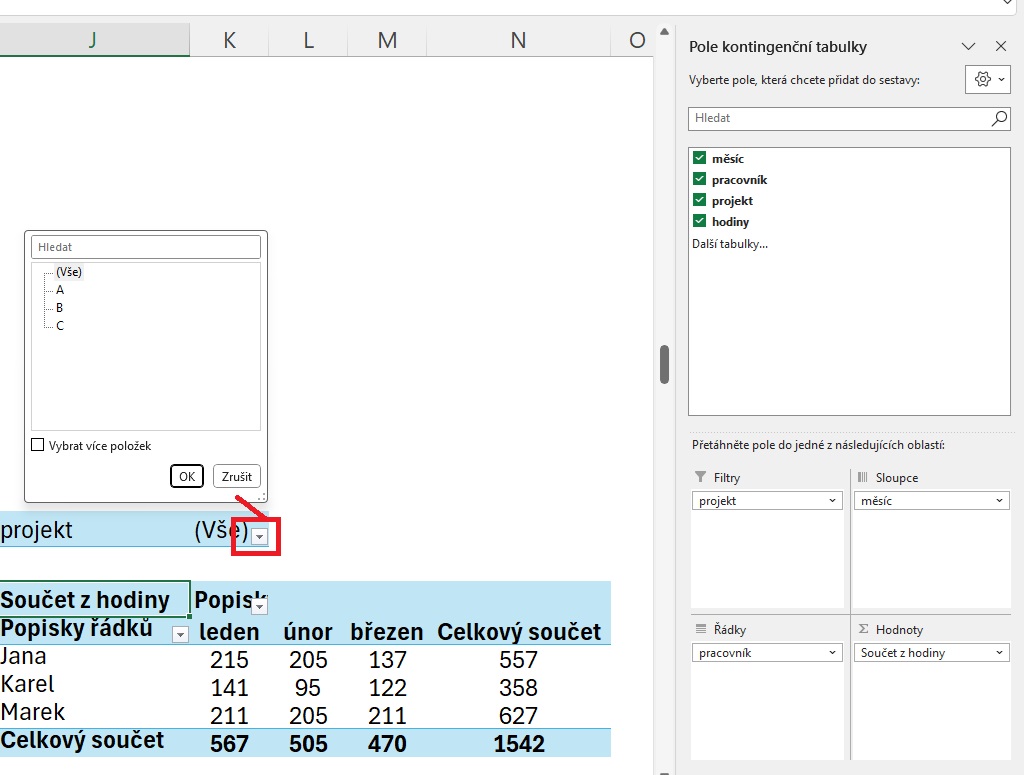
Task: Select item B in the filter list
Action: pos(60,308)
